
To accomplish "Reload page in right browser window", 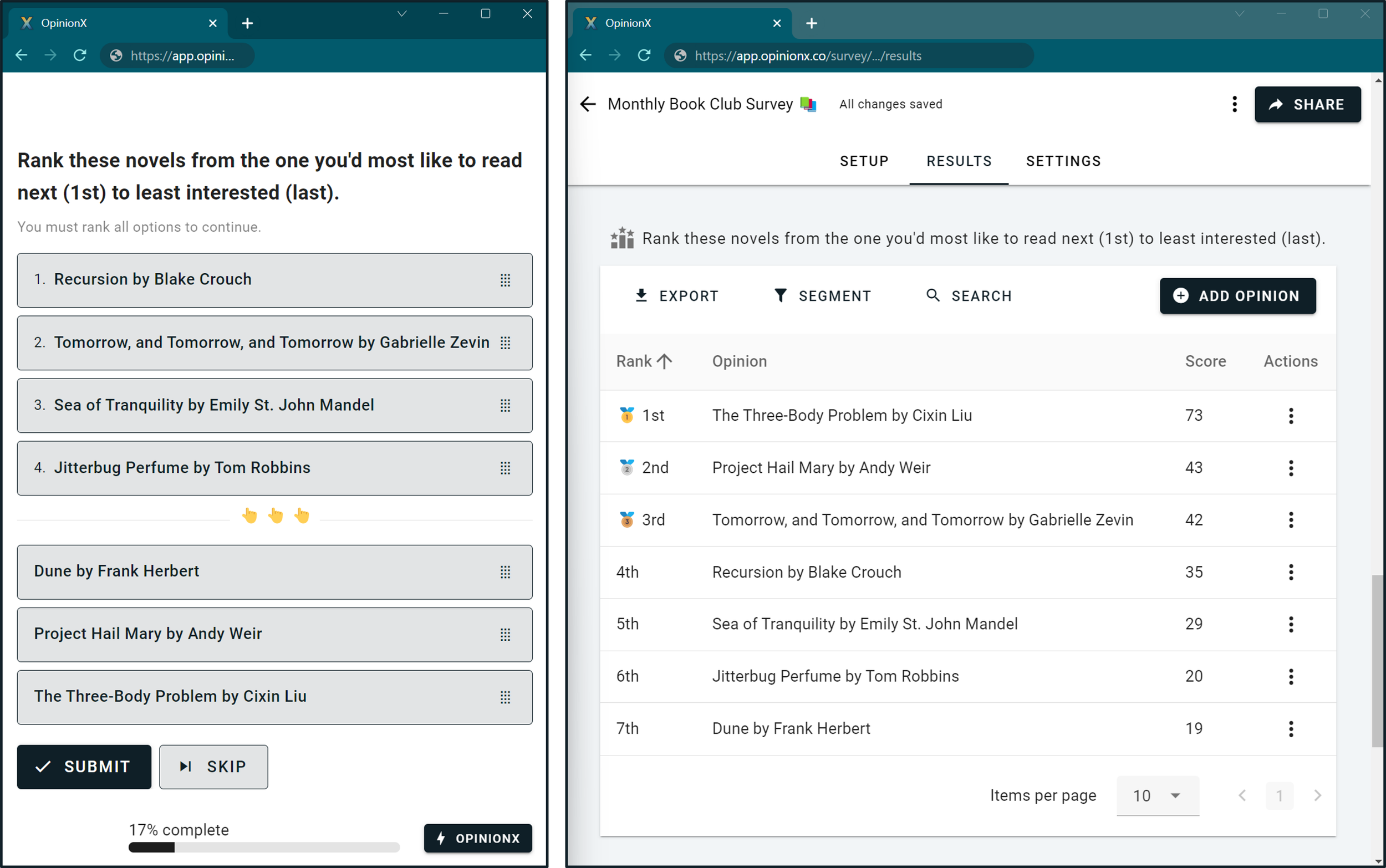I will pos(644,55).
